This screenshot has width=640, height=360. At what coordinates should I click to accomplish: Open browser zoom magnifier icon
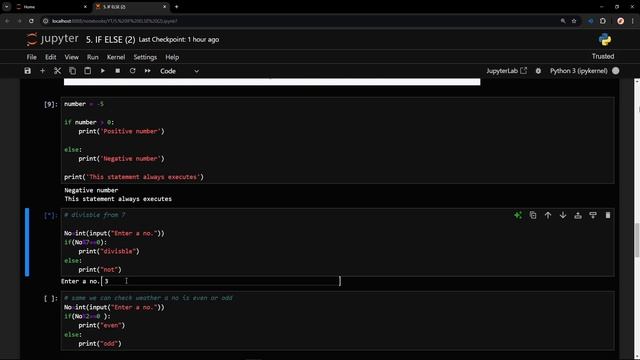(x=563, y=21)
